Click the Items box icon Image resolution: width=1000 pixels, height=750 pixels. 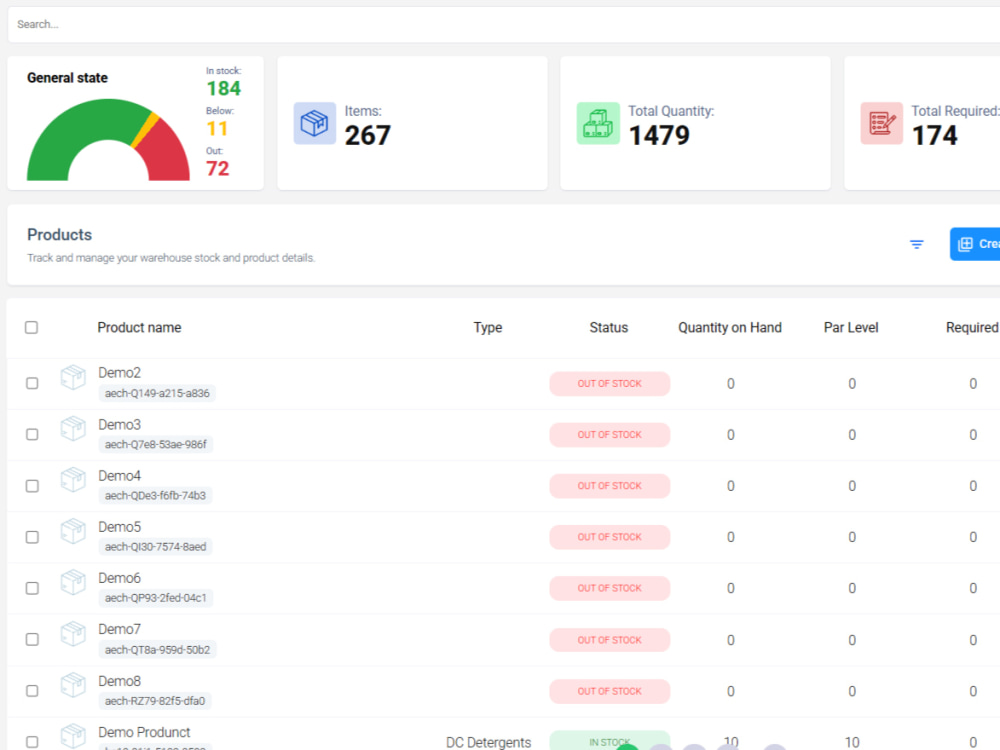pos(314,123)
